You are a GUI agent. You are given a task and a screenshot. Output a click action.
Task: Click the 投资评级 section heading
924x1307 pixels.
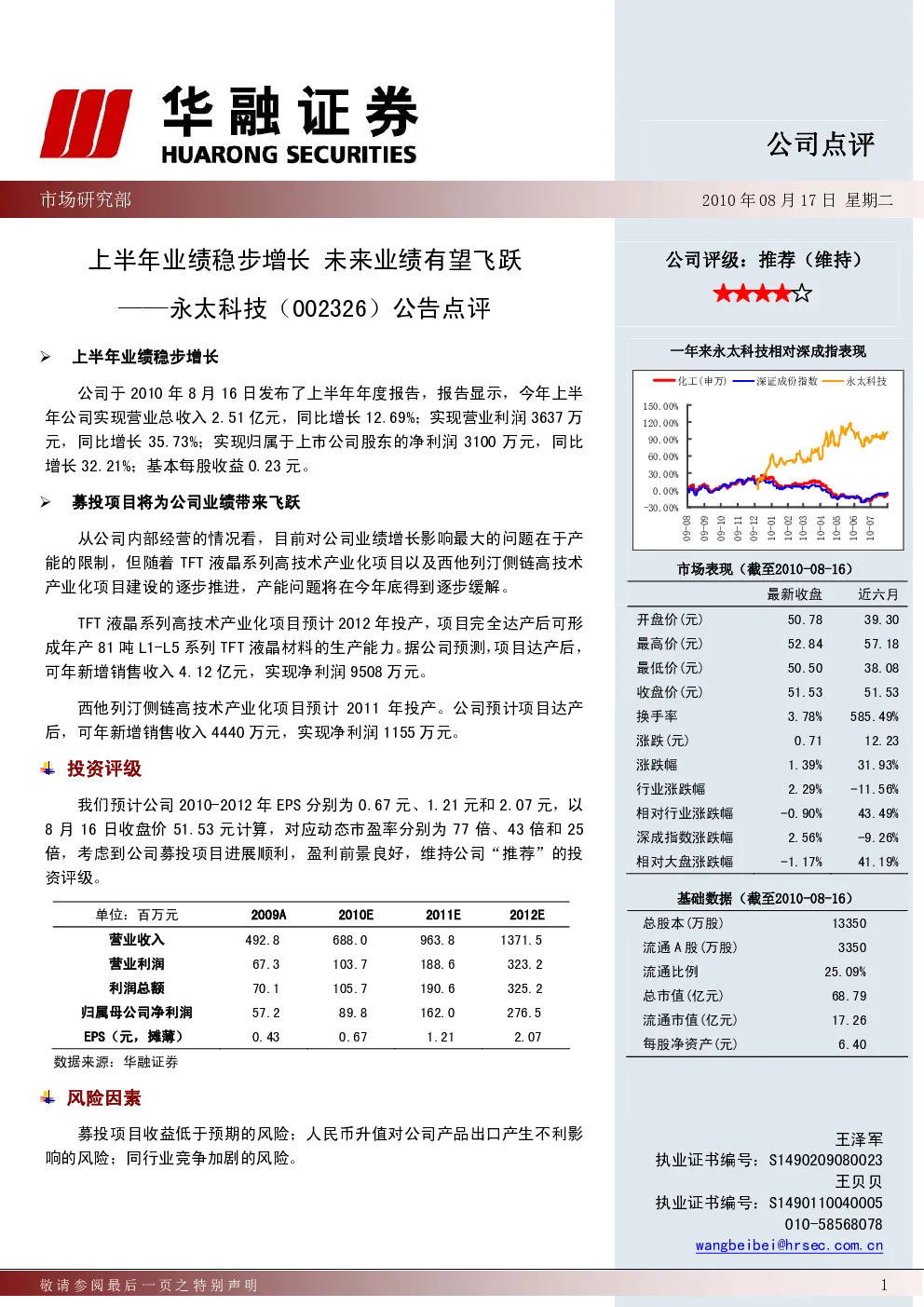[x=104, y=769]
